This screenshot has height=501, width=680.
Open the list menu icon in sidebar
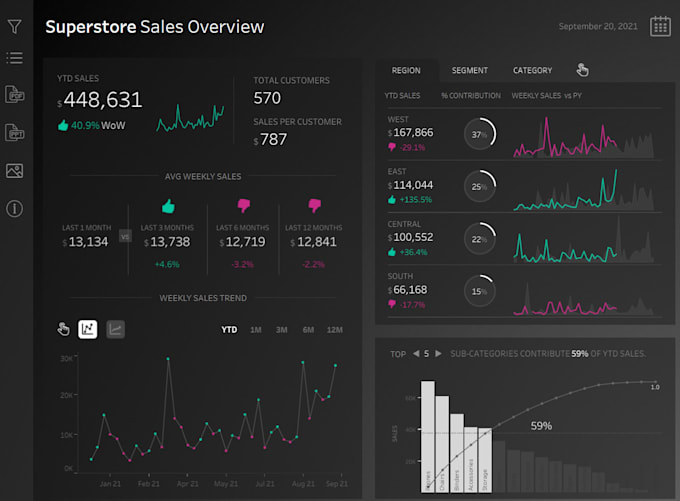point(14,58)
